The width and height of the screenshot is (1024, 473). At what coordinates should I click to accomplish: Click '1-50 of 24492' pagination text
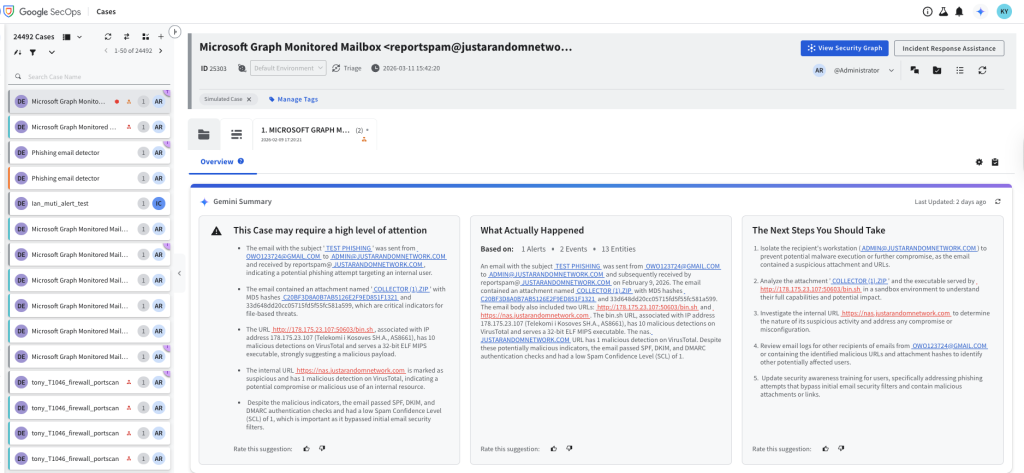pyautogui.click(x=133, y=51)
